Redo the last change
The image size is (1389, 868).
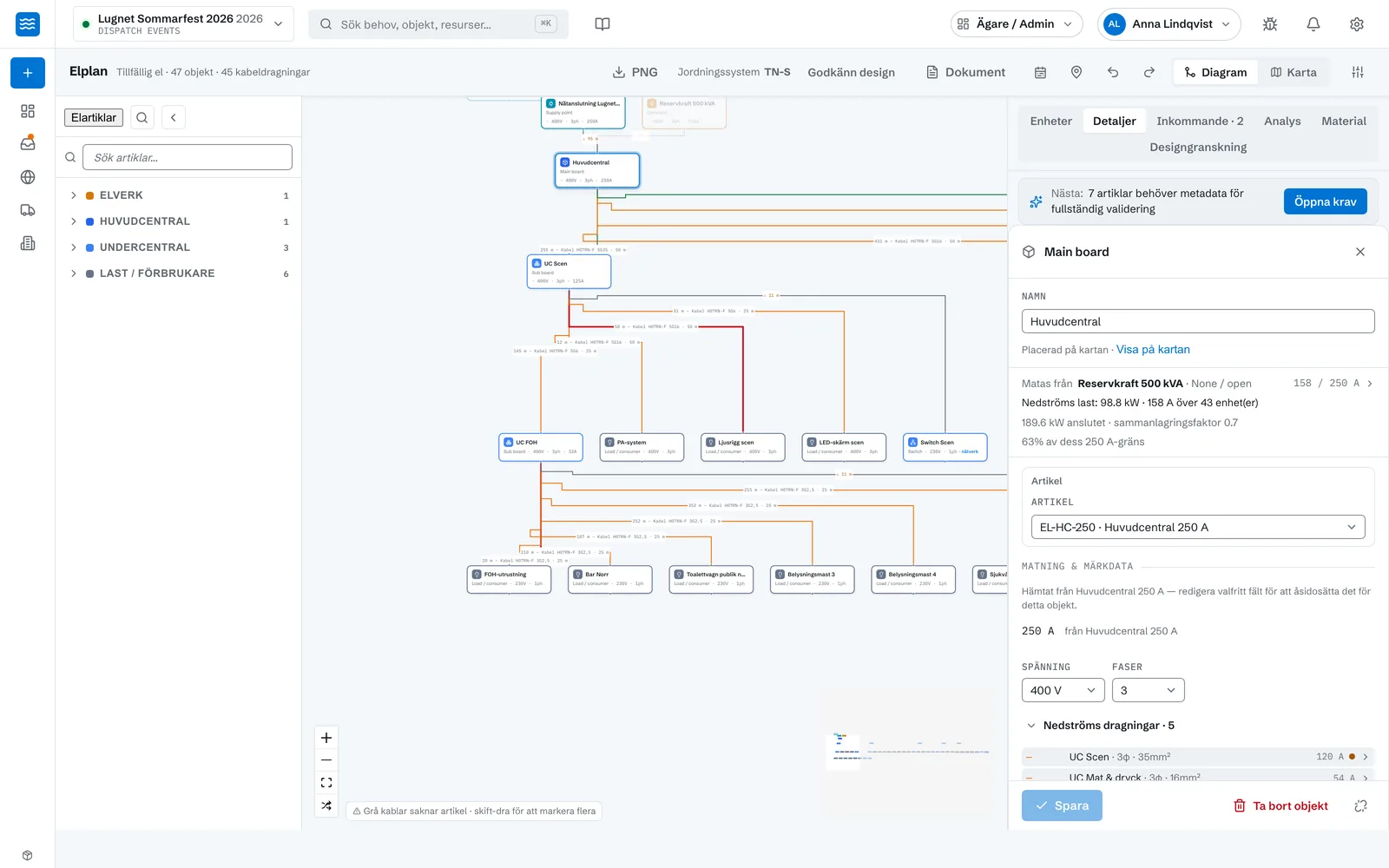click(x=1149, y=72)
